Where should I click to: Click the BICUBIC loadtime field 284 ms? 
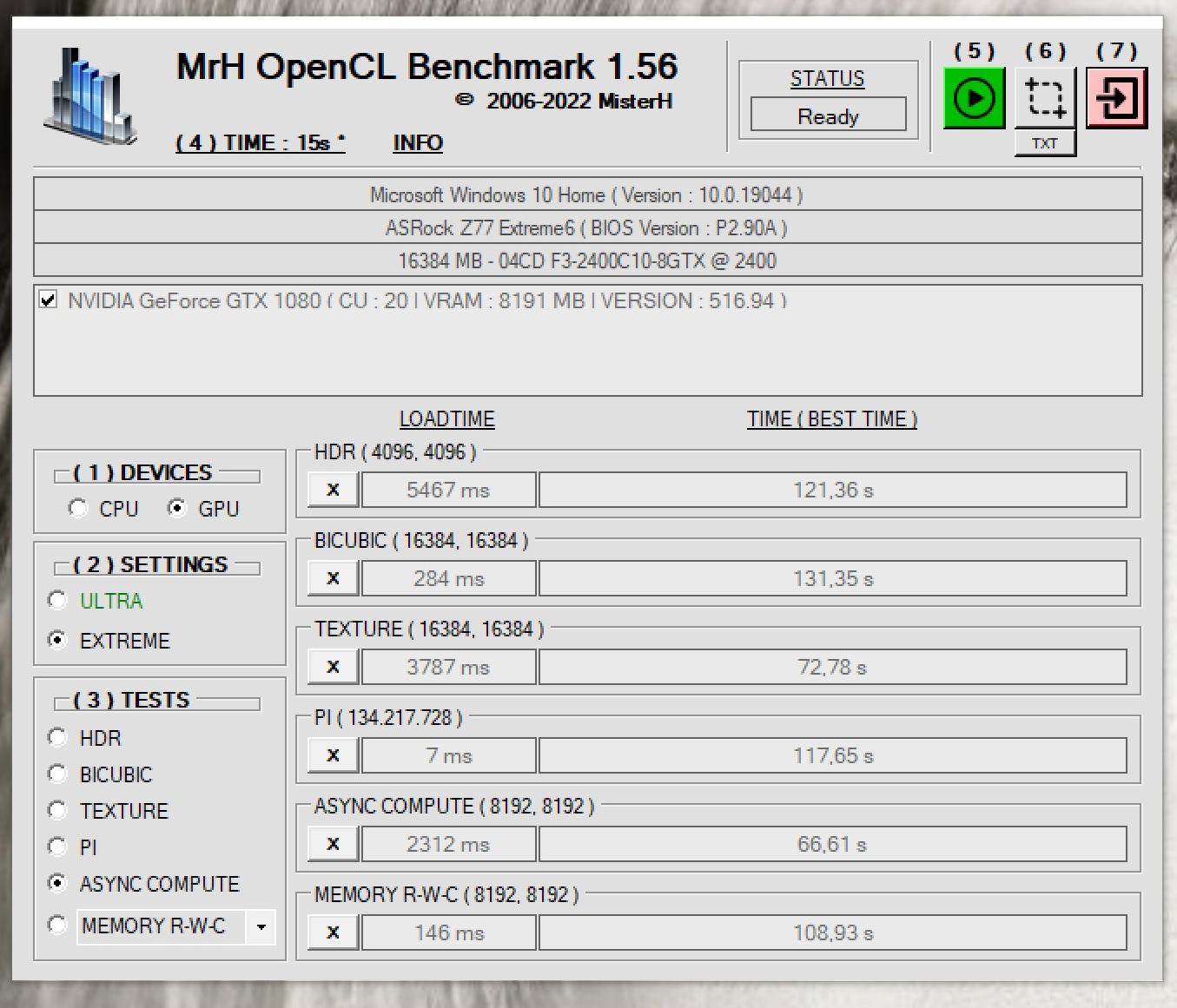click(x=448, y=578)
